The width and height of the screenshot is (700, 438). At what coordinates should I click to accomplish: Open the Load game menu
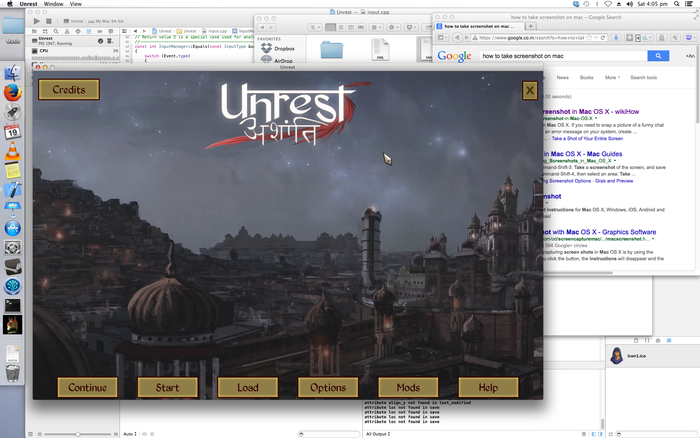click(248, 388)
